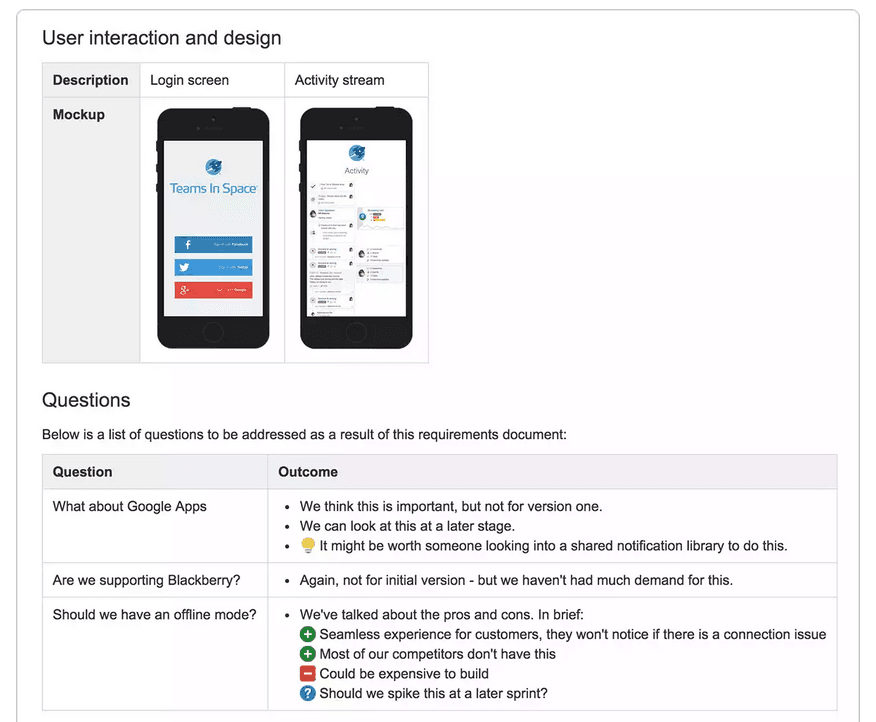Select Should we have an offline mode? cell
This screenshot has height=722, width=876.
(x=154, y=614)
